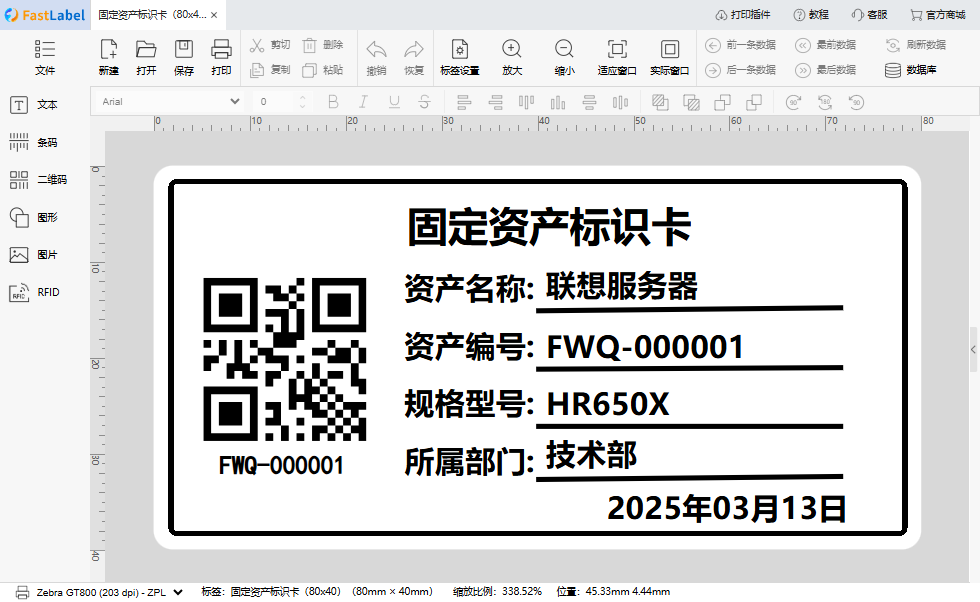Move object forward one layer
The height and width of the screenshot is (602, 980).
(722, 102)
